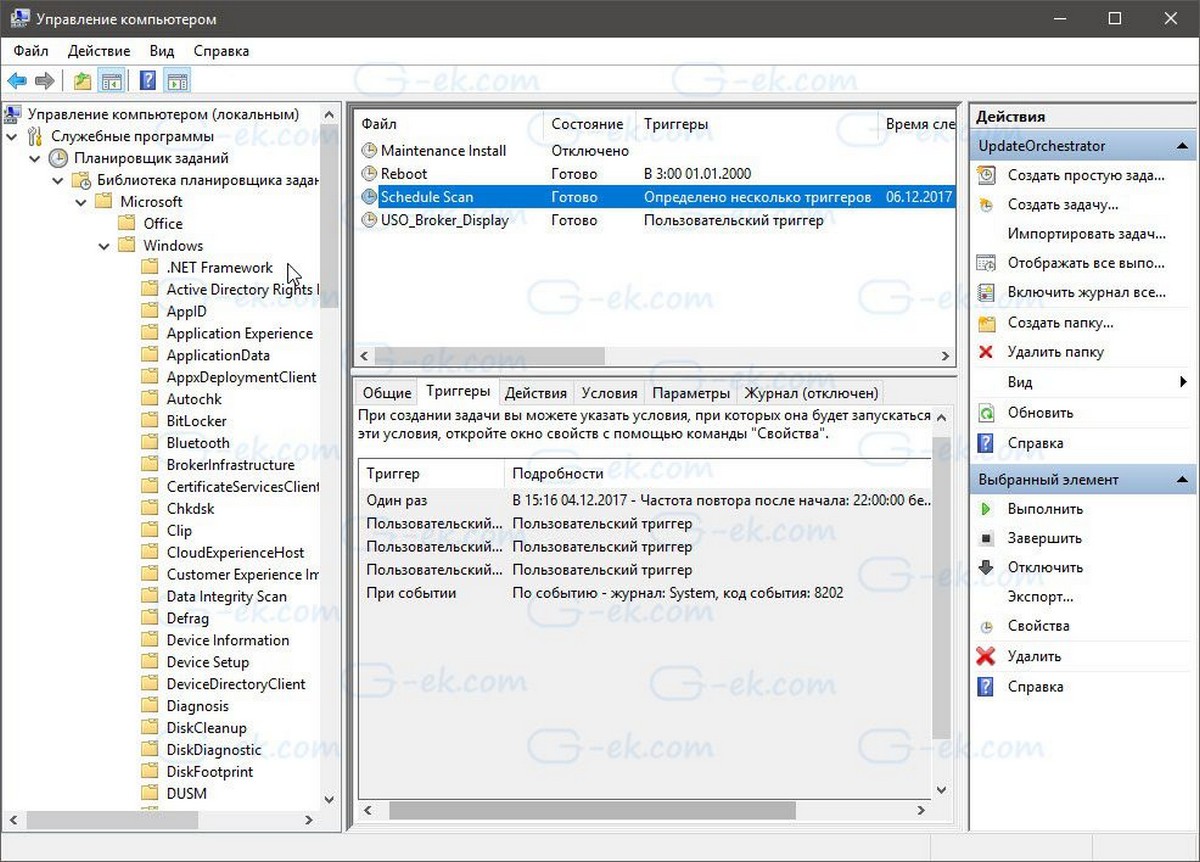Select the BitLocker folder
The image size is (1200, 862).
pyautogui.click(x=196, y=421)
